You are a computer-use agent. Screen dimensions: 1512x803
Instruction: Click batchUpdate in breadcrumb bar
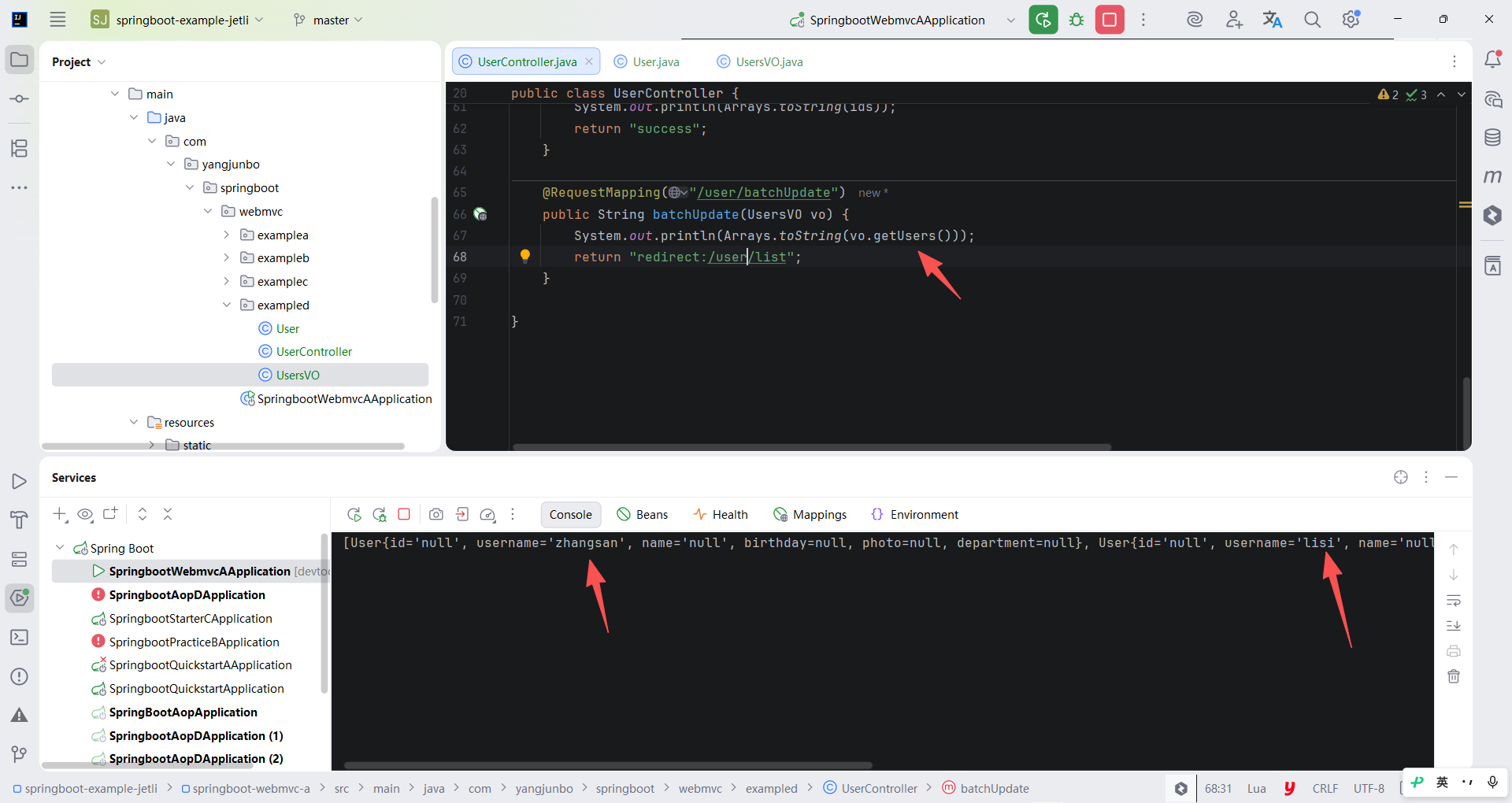click(986, 788)
